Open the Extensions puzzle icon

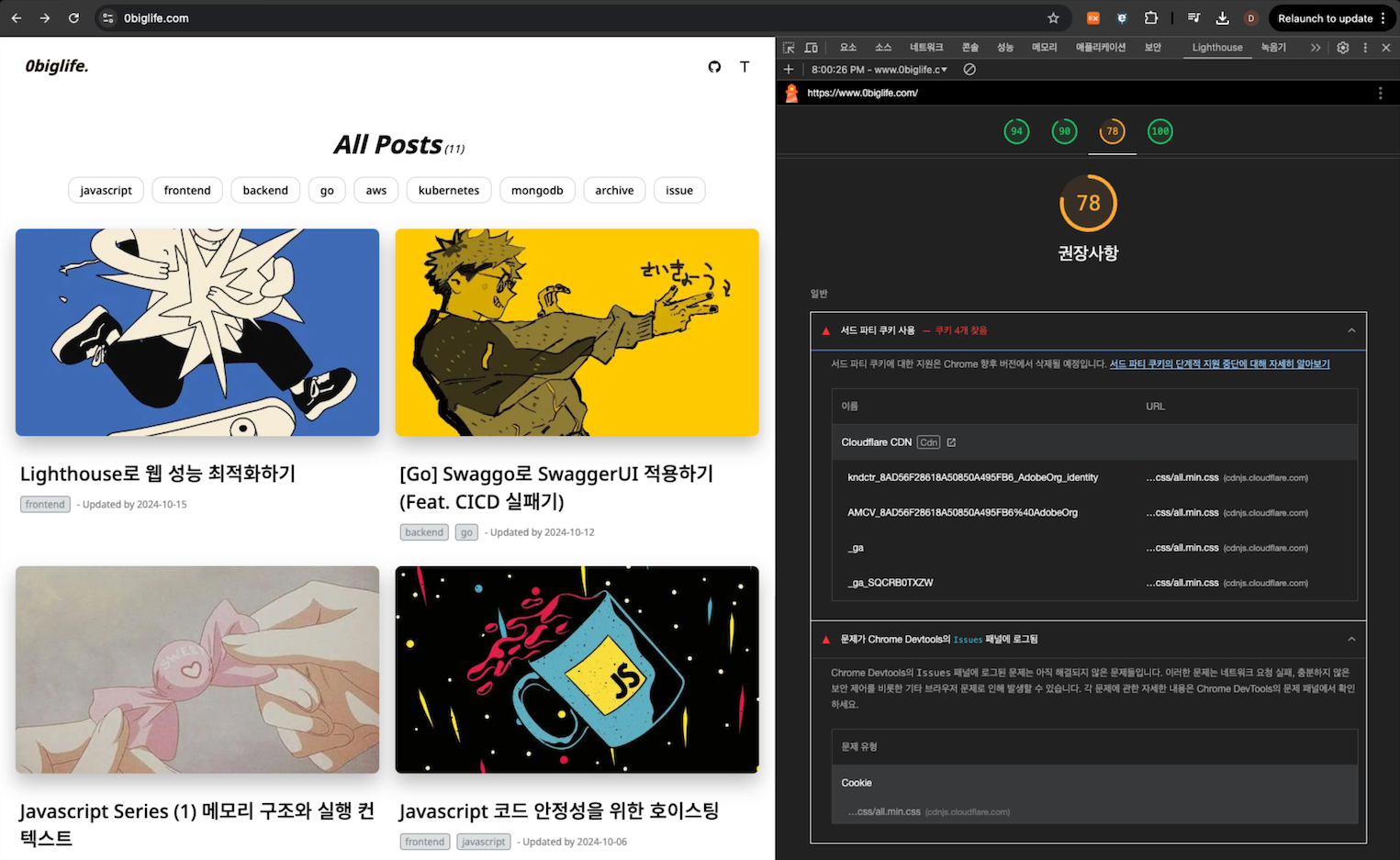tap(1151, 18)
